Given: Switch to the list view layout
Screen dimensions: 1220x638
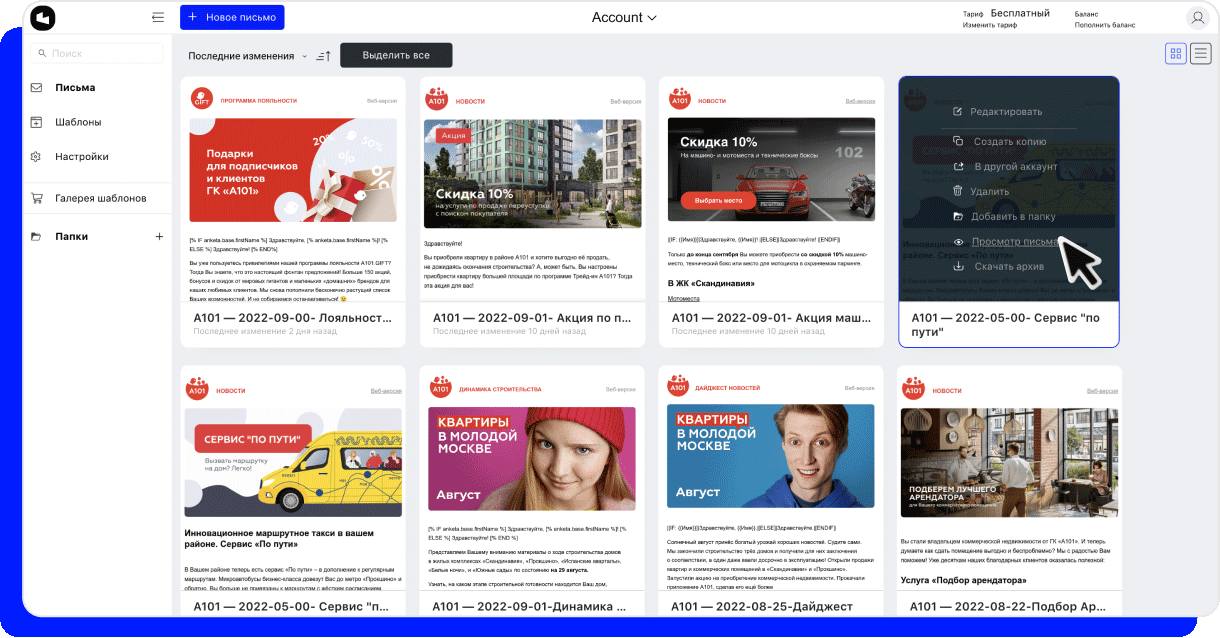Looking at the screenshot, I should coord(1201,54).
